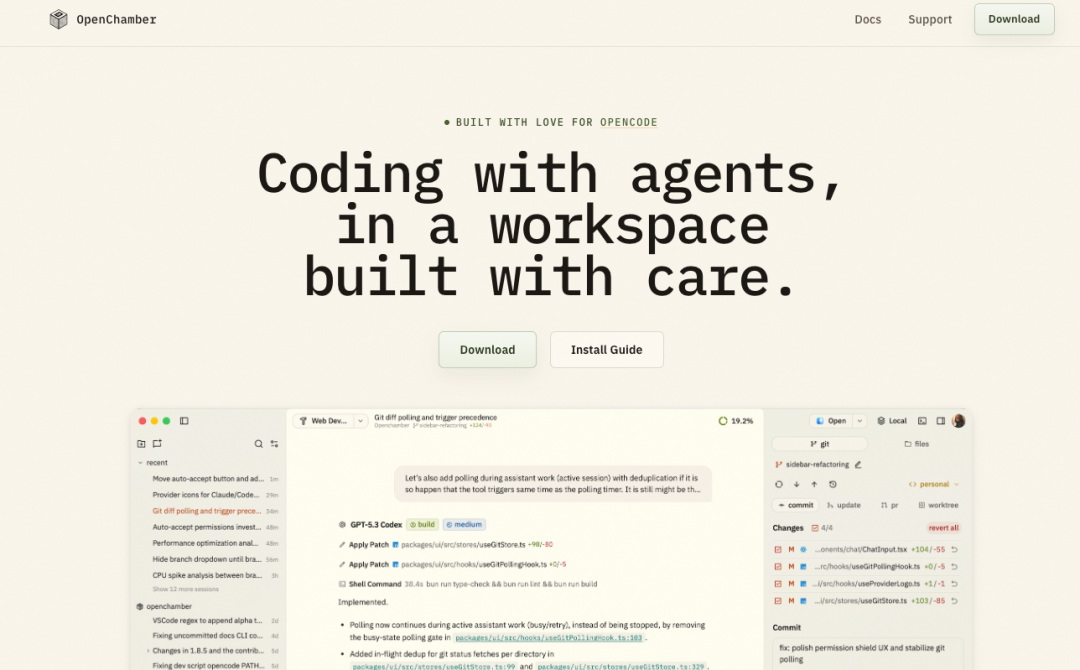Click the new session icon in sidebar

coord(157,443)
